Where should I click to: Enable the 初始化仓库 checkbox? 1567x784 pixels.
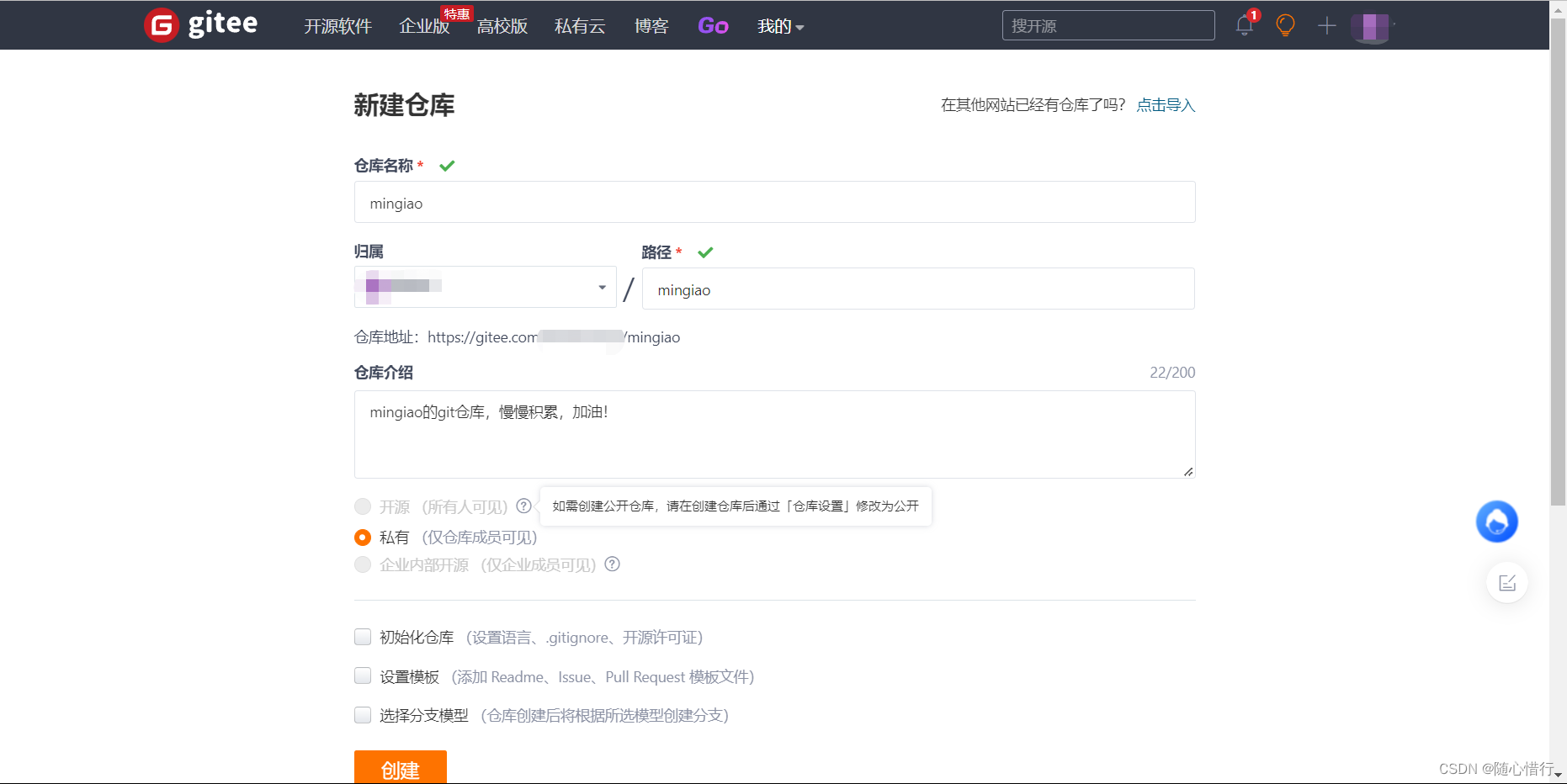pyautogui.click(x=363, y=637)
